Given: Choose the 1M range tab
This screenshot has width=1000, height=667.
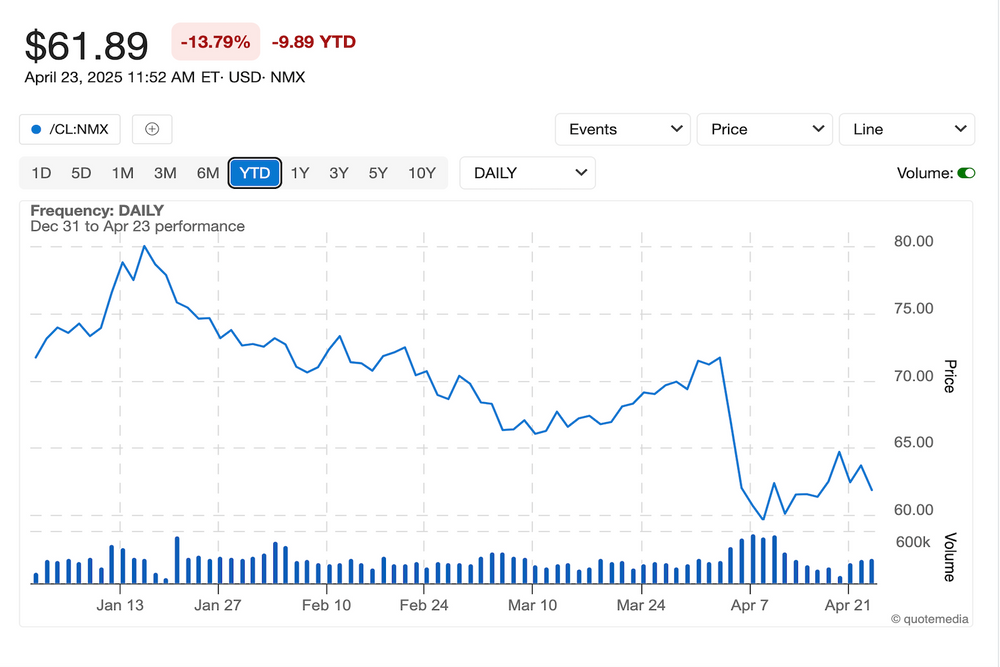Looking at the screenshot, I should pyautogui.click(x=123, y=173).
